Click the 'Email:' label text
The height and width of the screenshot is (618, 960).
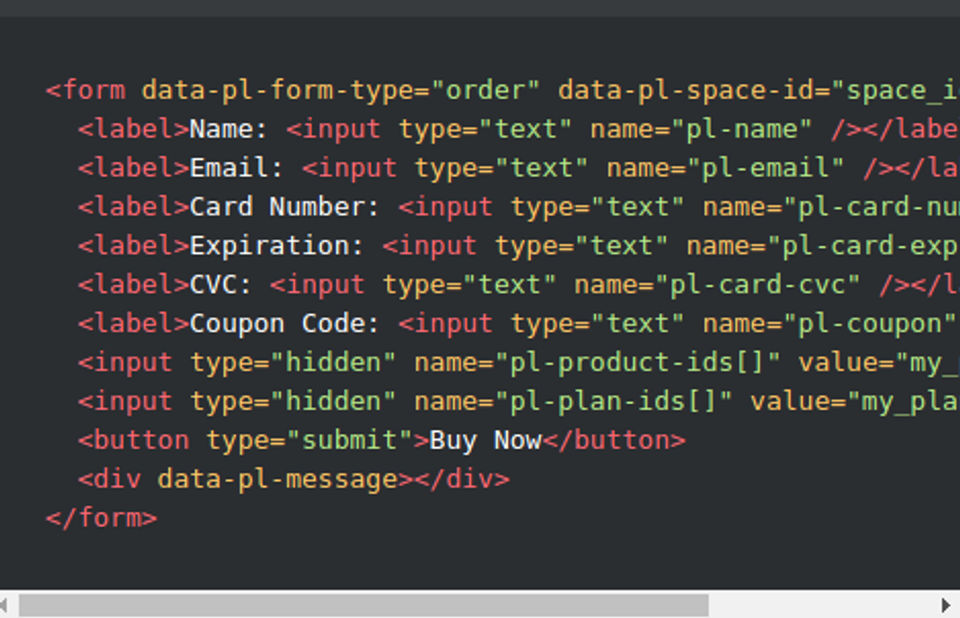(236, 168)
